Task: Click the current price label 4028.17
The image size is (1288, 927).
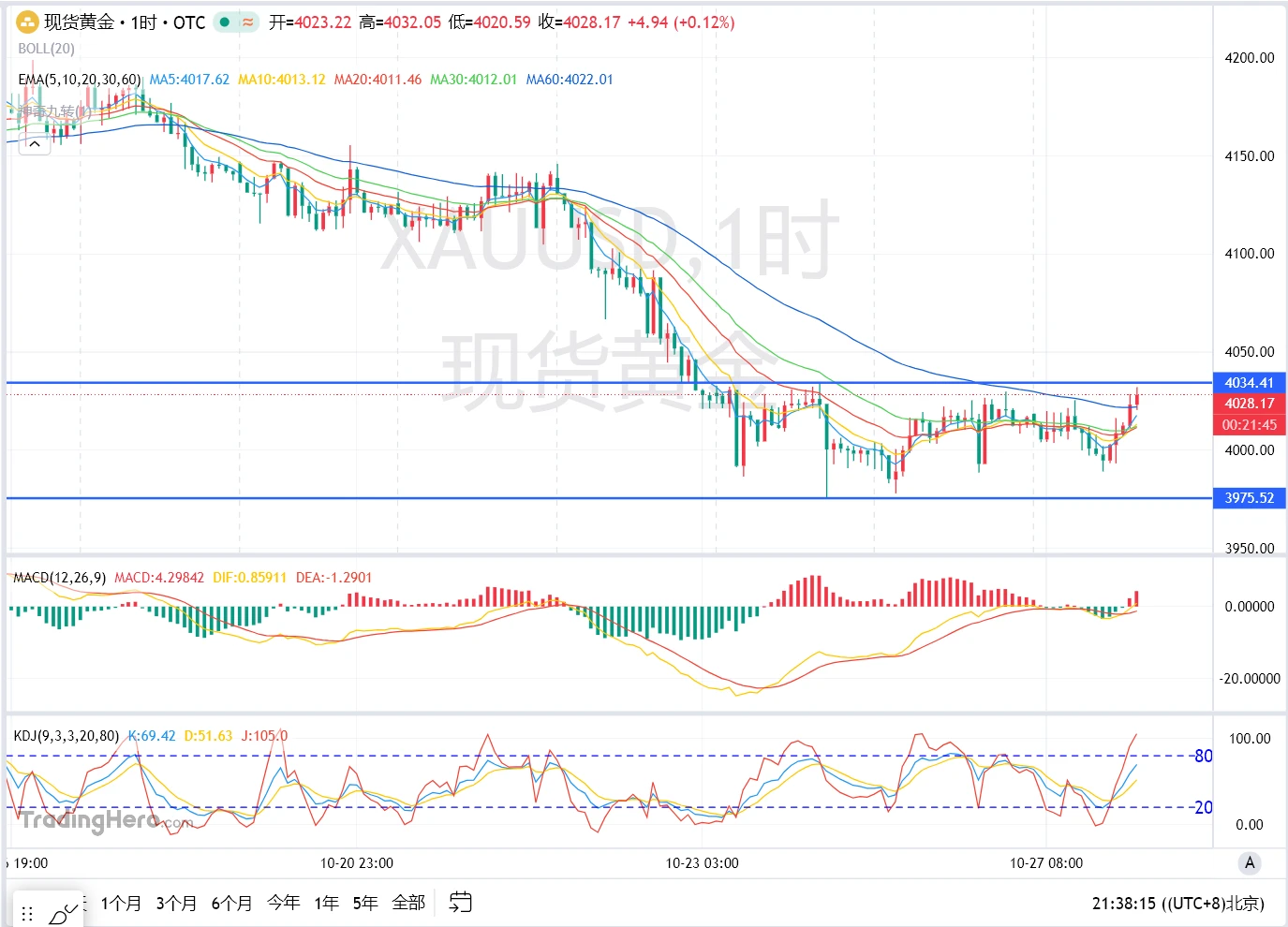Action: 1249,404
